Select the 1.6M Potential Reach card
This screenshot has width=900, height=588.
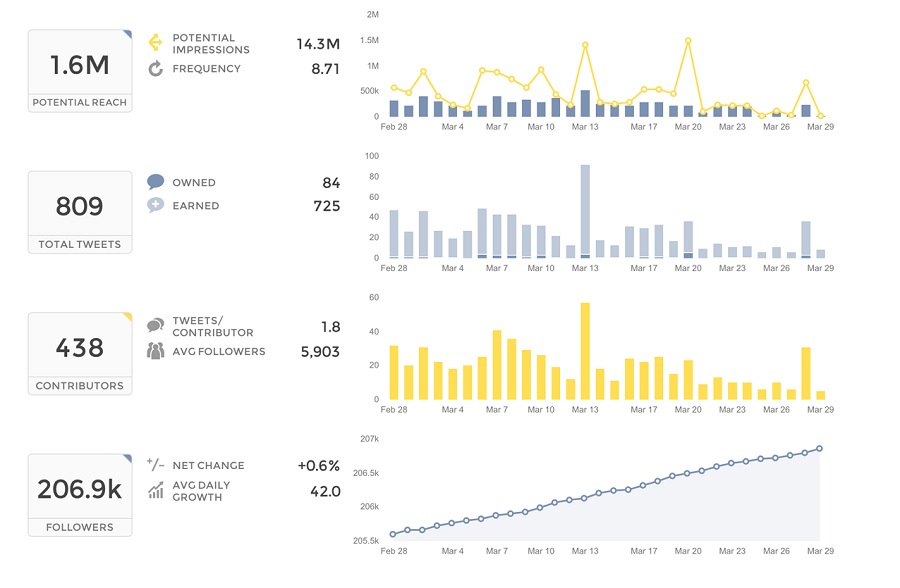point(80,71)
